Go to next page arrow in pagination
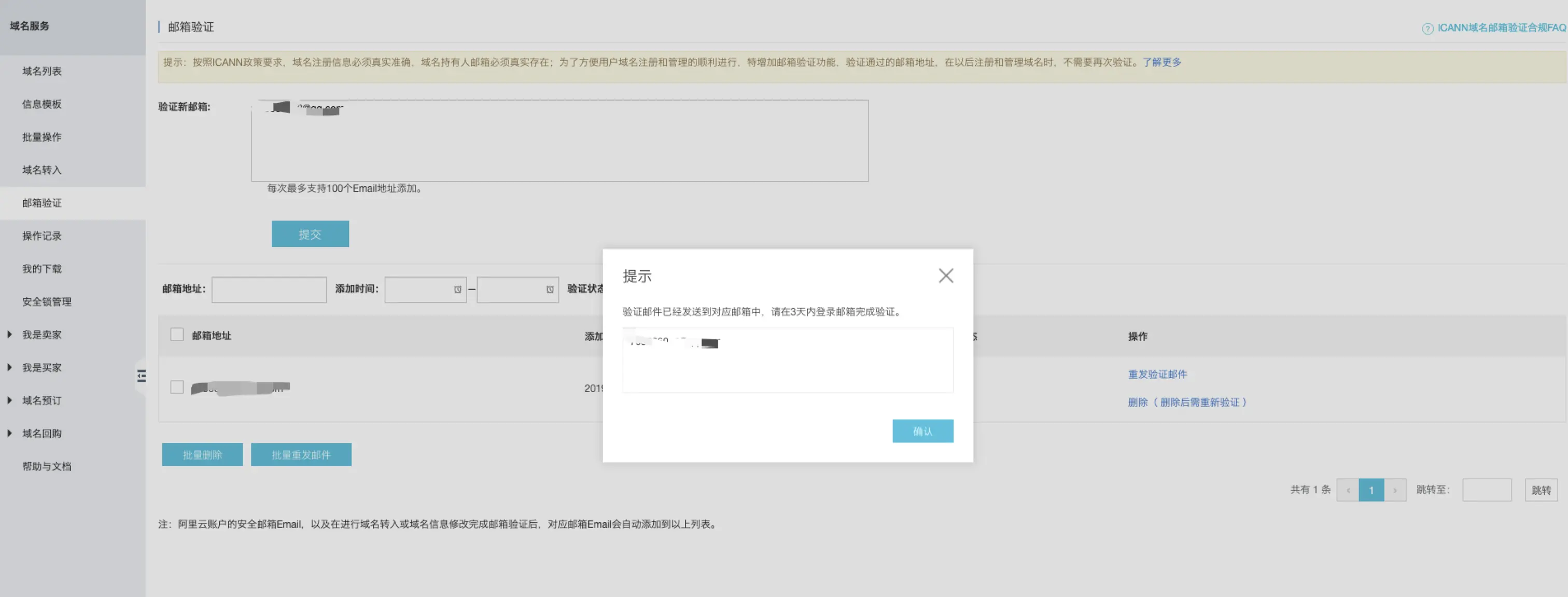Image resolution: width=1568 pixels, height=597 pixels. click(1394, 490)
